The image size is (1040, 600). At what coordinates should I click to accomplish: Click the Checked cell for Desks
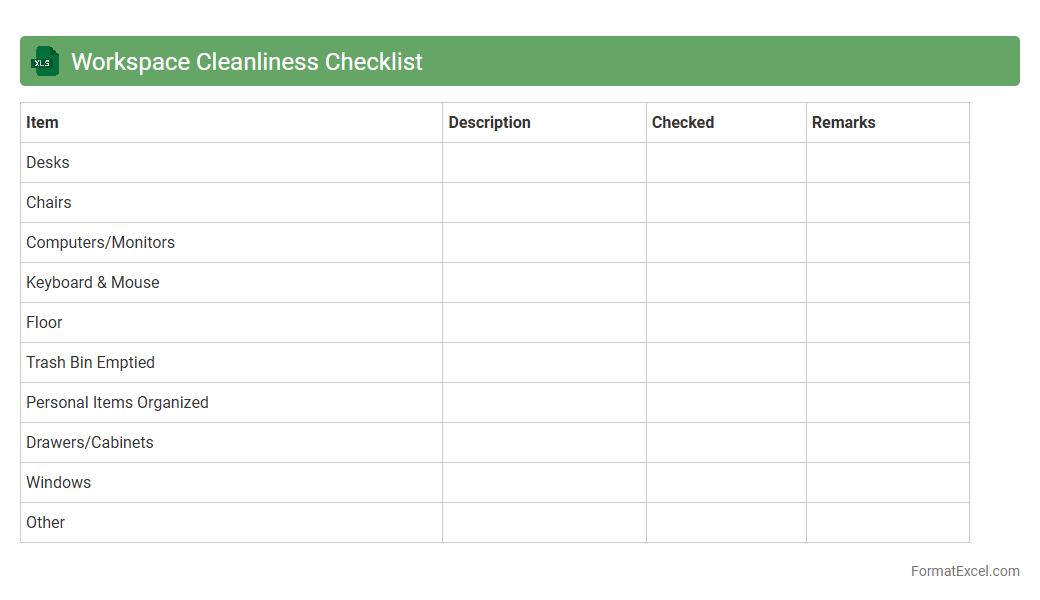click(726, 163)
